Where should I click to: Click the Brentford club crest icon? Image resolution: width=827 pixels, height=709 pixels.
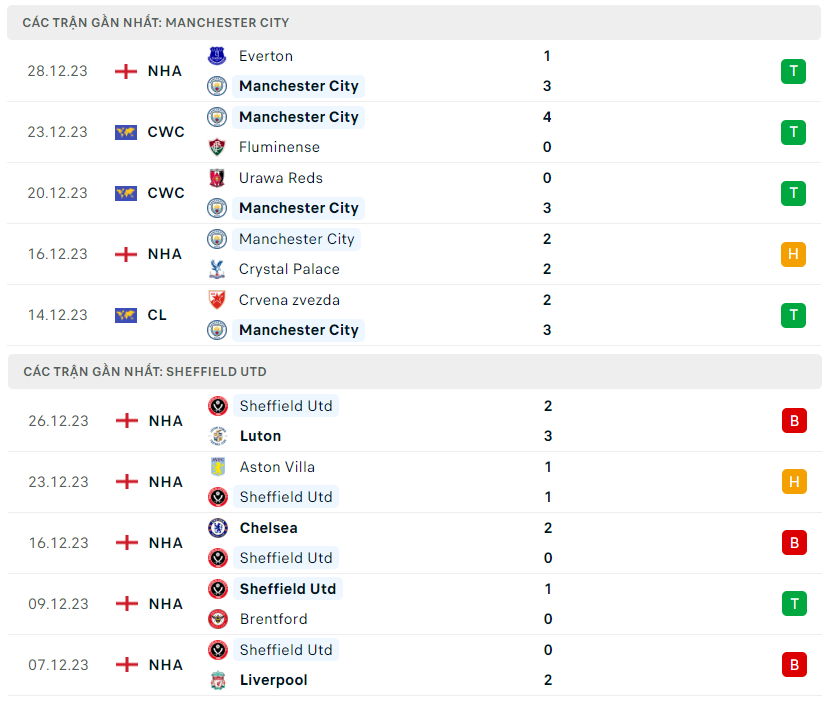[218, 619]
